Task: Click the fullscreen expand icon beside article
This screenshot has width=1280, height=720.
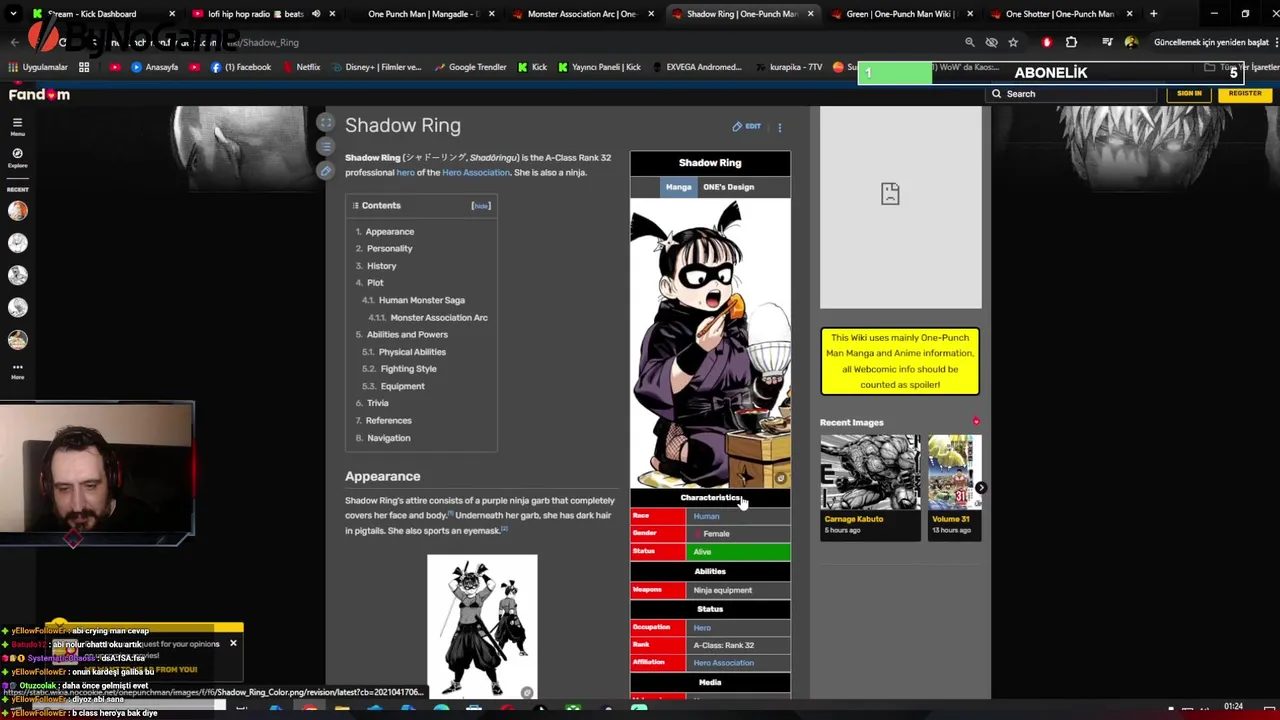Action: coord(325,123)
